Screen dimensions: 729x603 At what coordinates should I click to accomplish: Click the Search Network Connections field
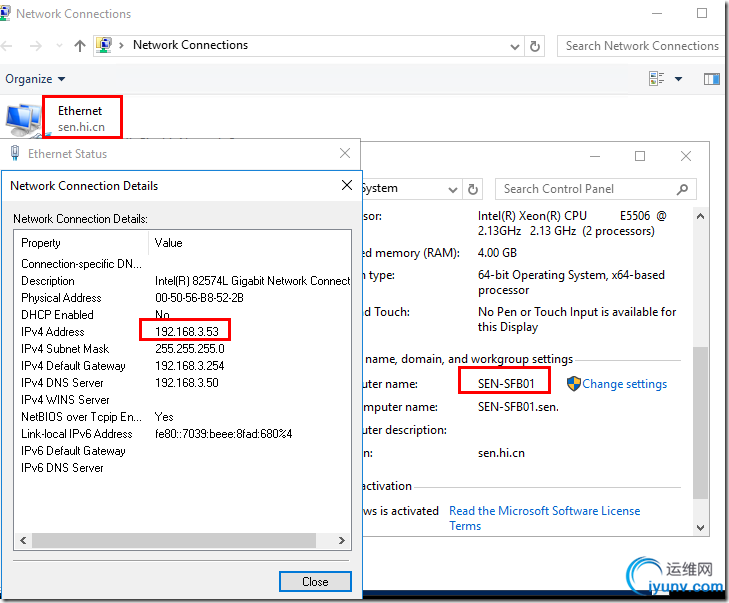point(642,46)
